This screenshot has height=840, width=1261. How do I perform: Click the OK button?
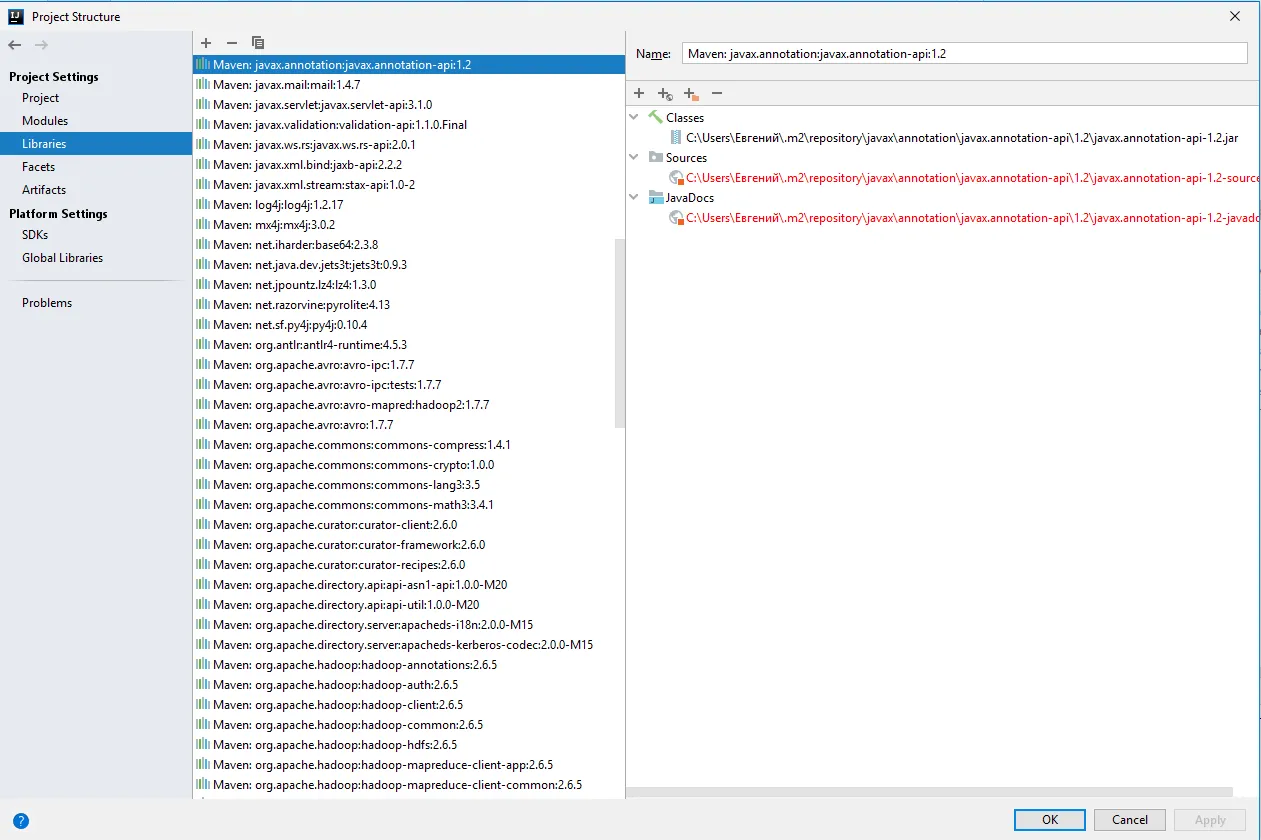pyautogui.click(x=1049, y=819)
